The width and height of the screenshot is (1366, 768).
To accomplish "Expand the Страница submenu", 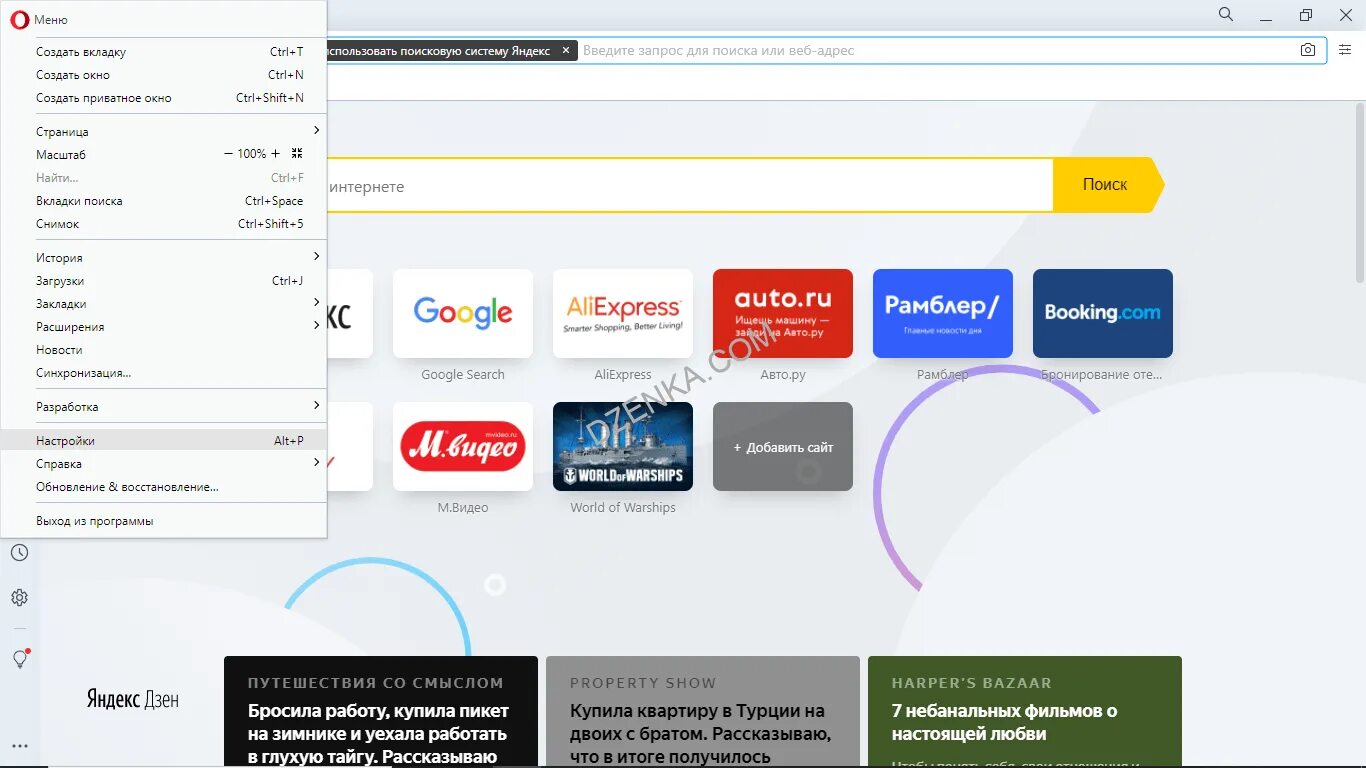I will pyautogui.click(x=164, y=132).
